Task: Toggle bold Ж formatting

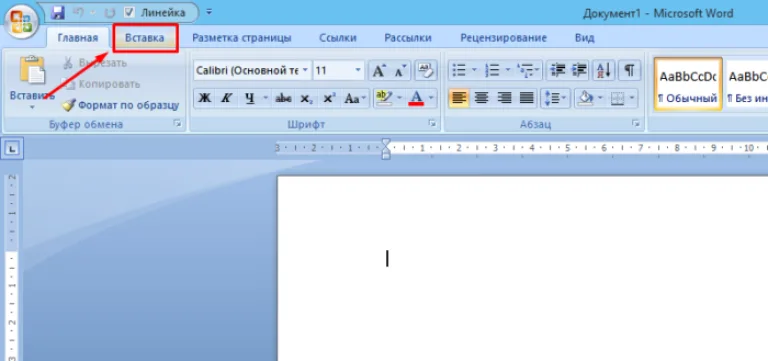Action: click(x=205, y=98)
